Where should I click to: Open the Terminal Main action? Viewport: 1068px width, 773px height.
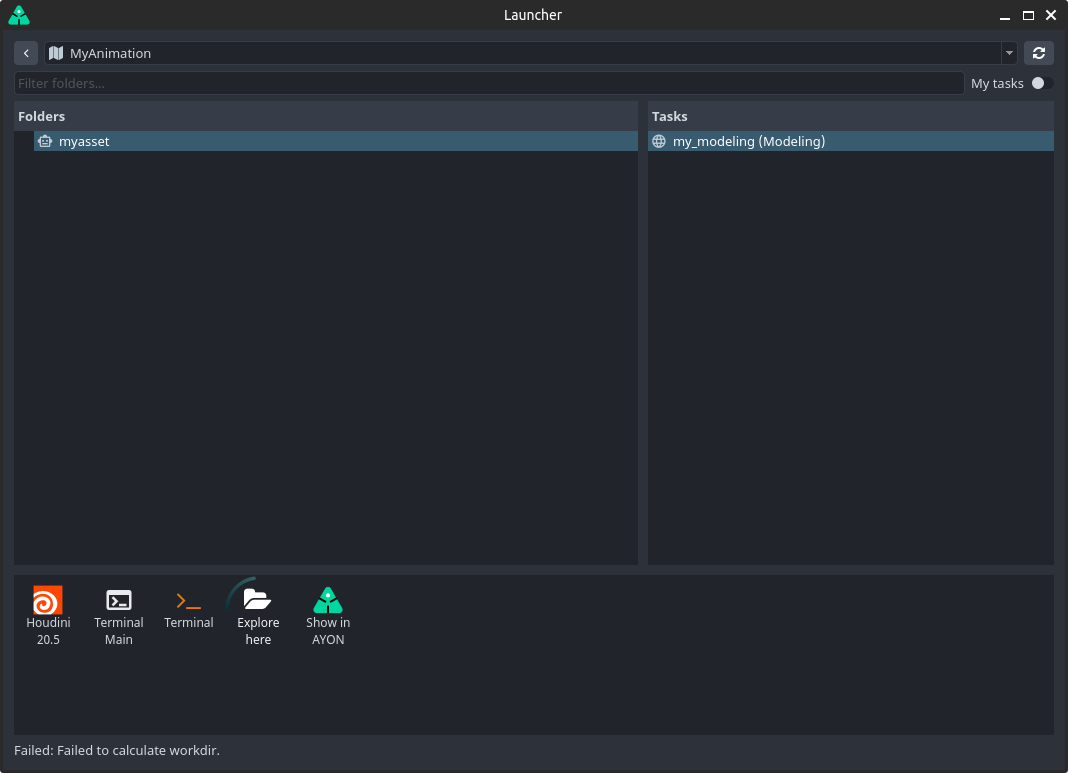pos(119,601)
